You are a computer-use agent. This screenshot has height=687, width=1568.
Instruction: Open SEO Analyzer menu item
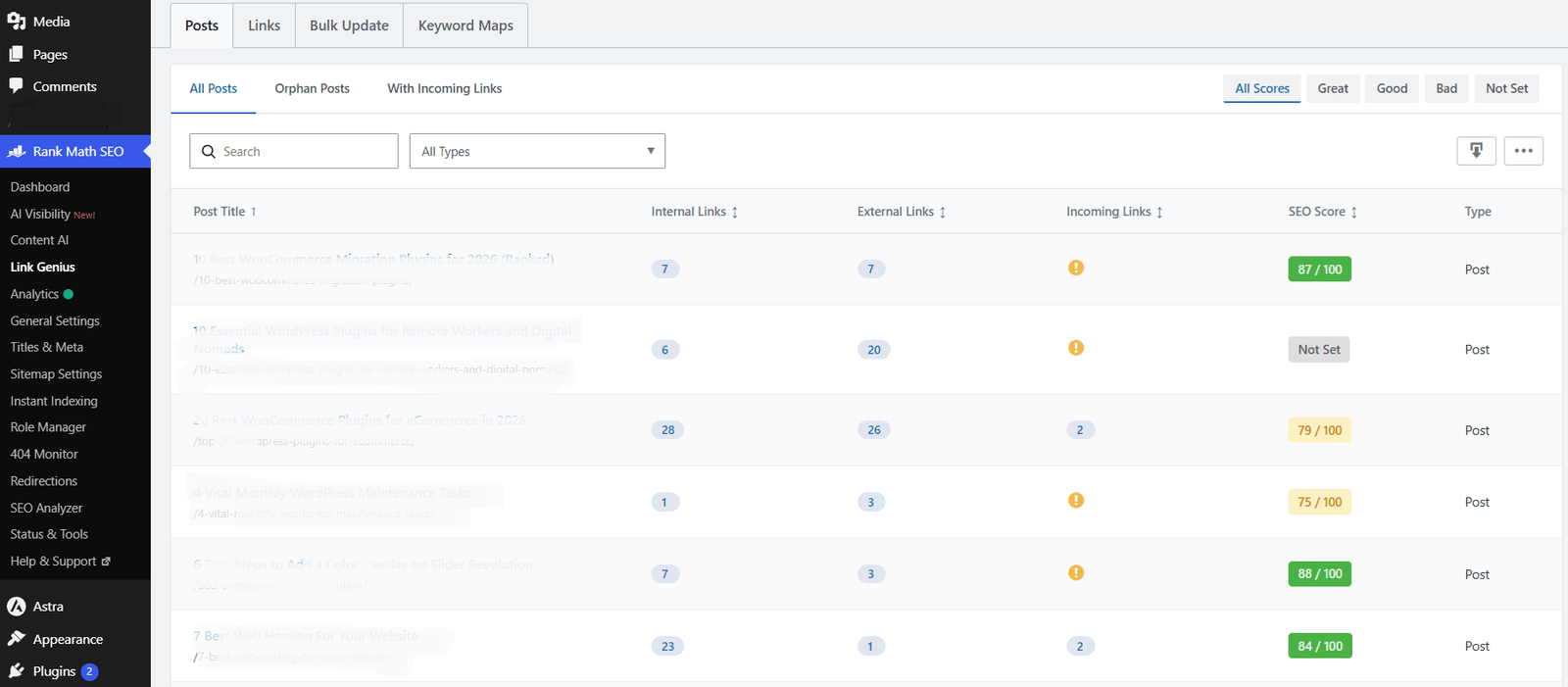click(x=46, y=508)
